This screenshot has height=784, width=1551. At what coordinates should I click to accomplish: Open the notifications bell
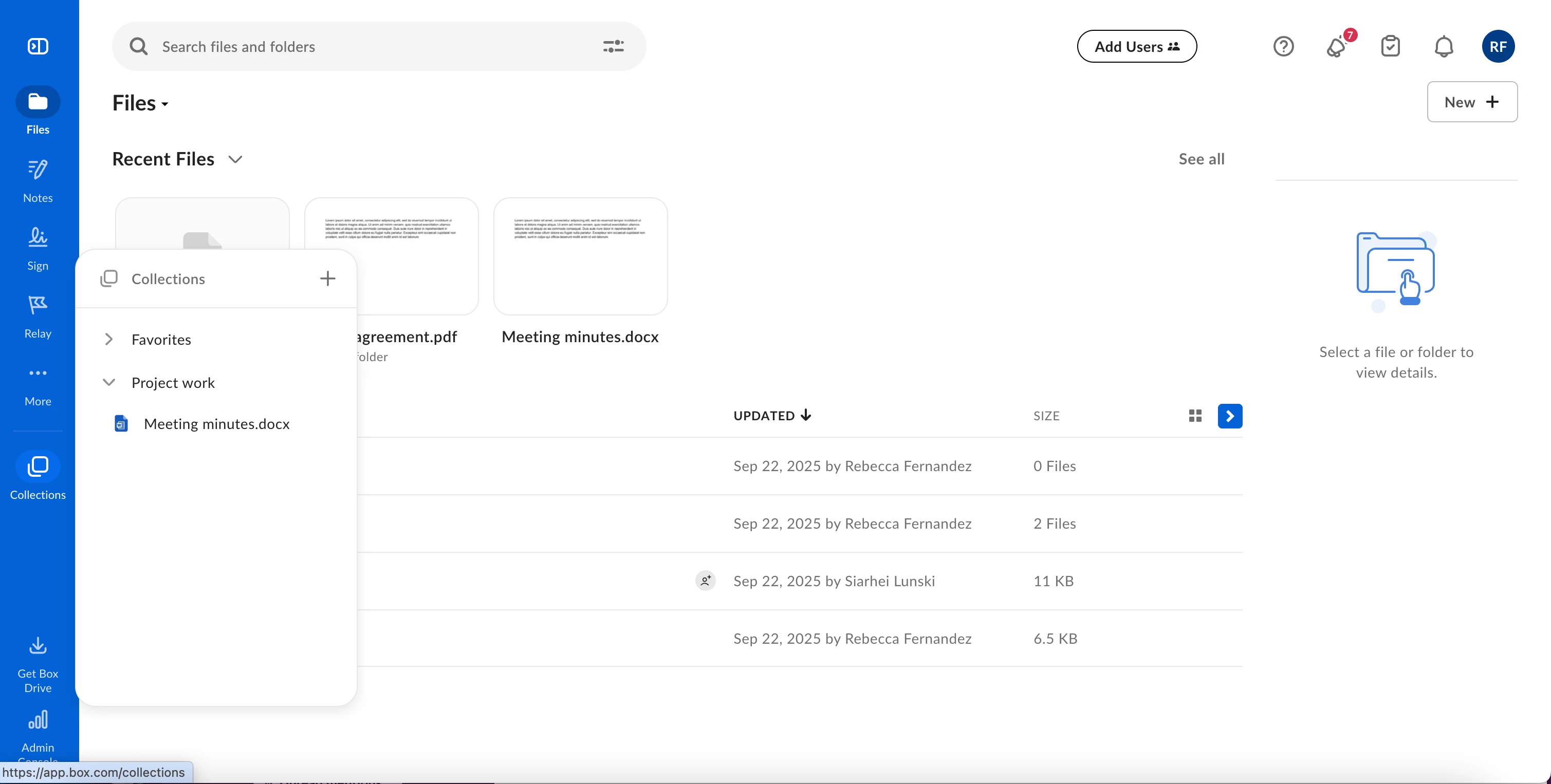coord(1443,46)
